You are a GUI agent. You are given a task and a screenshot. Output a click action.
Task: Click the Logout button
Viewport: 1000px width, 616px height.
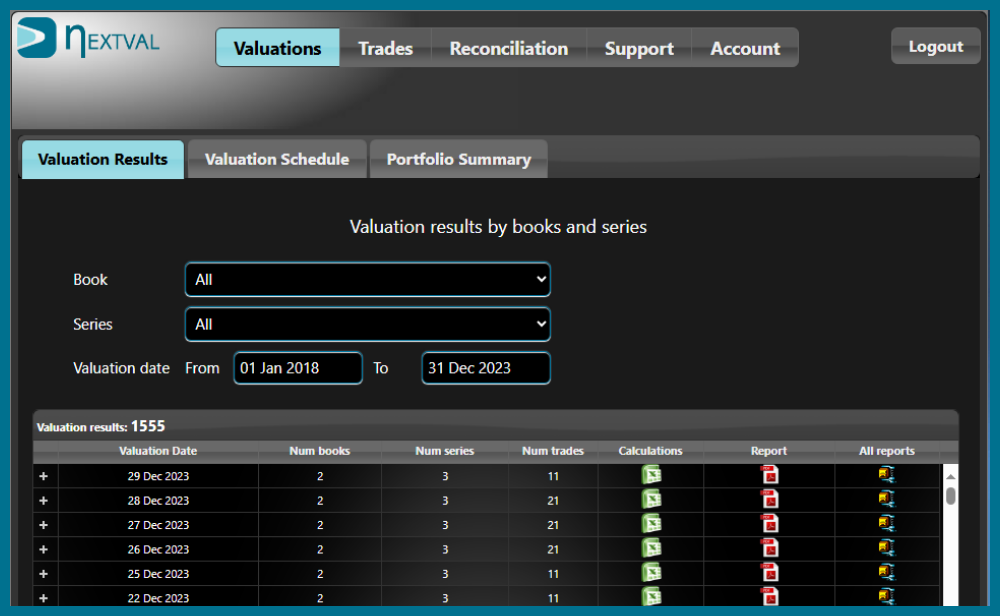pyautogui.click(x=935, y=46)
